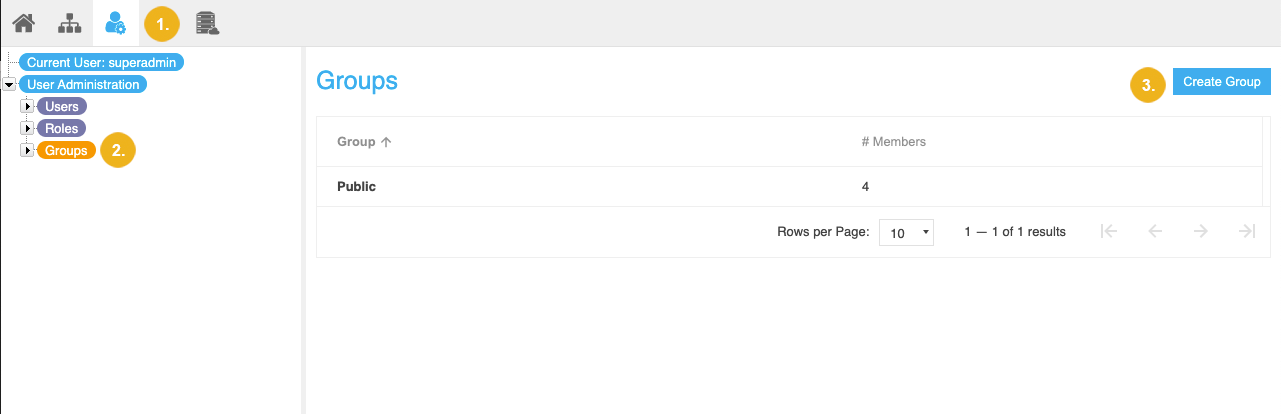
Task: Open the server cloud icon
Action: [208, 22]
